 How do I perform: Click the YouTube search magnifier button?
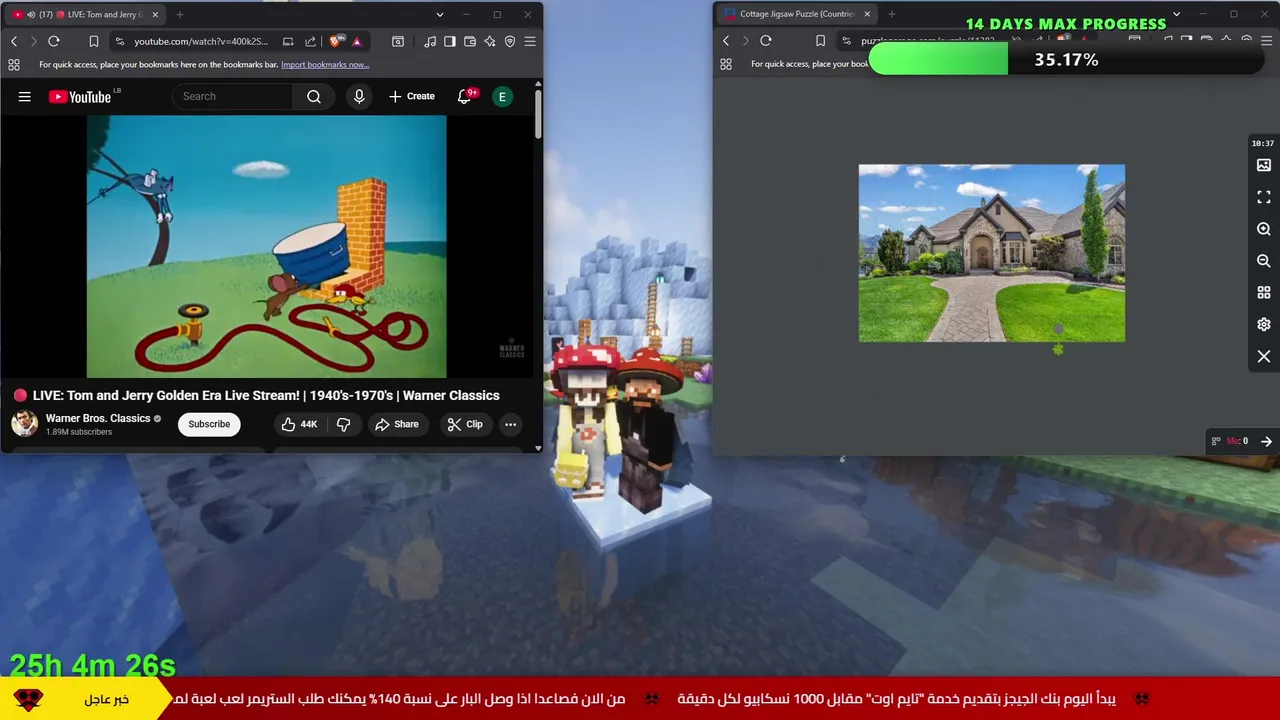[x=314, y=96]
